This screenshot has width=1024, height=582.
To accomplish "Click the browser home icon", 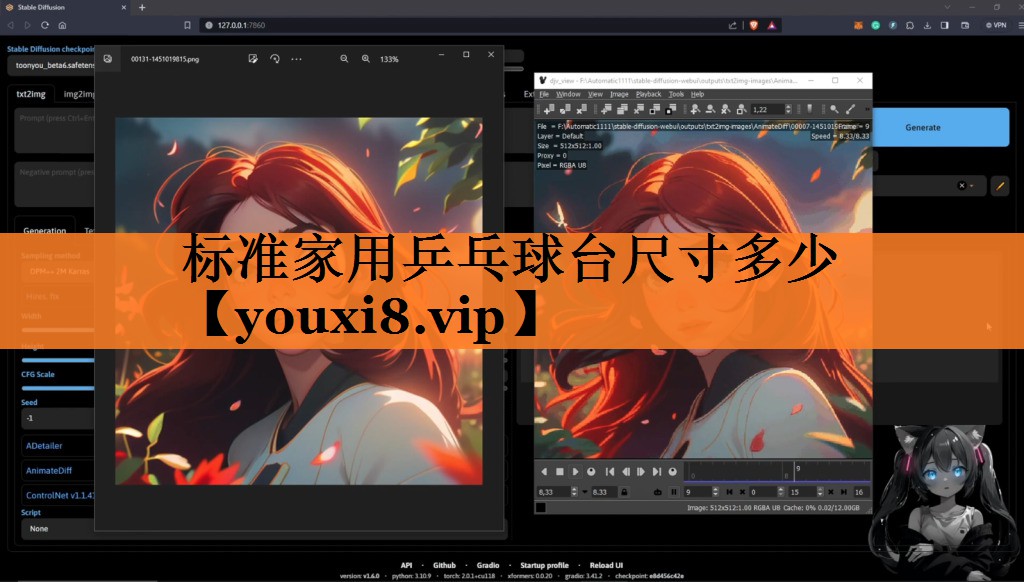I will tap(63, 25).
